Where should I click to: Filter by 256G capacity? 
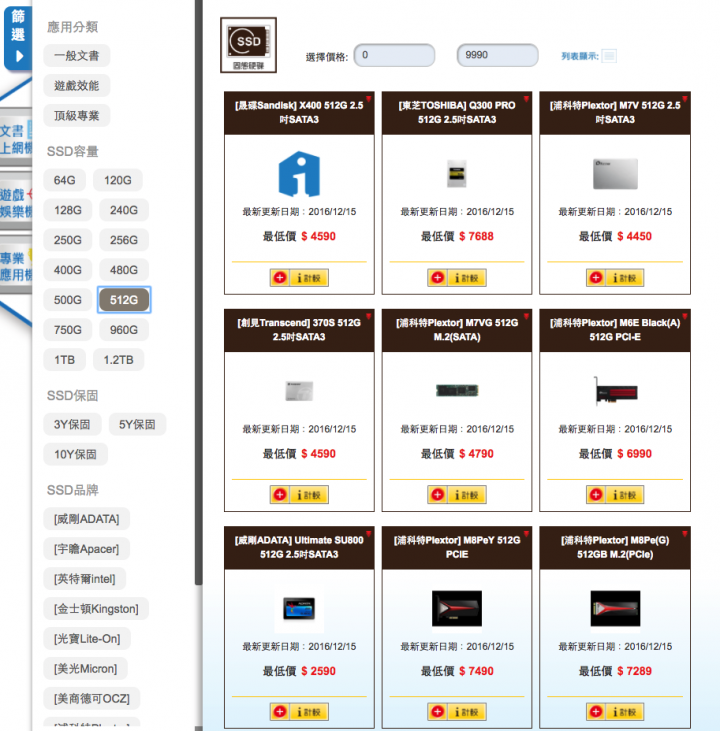click(x=124, y=240)
